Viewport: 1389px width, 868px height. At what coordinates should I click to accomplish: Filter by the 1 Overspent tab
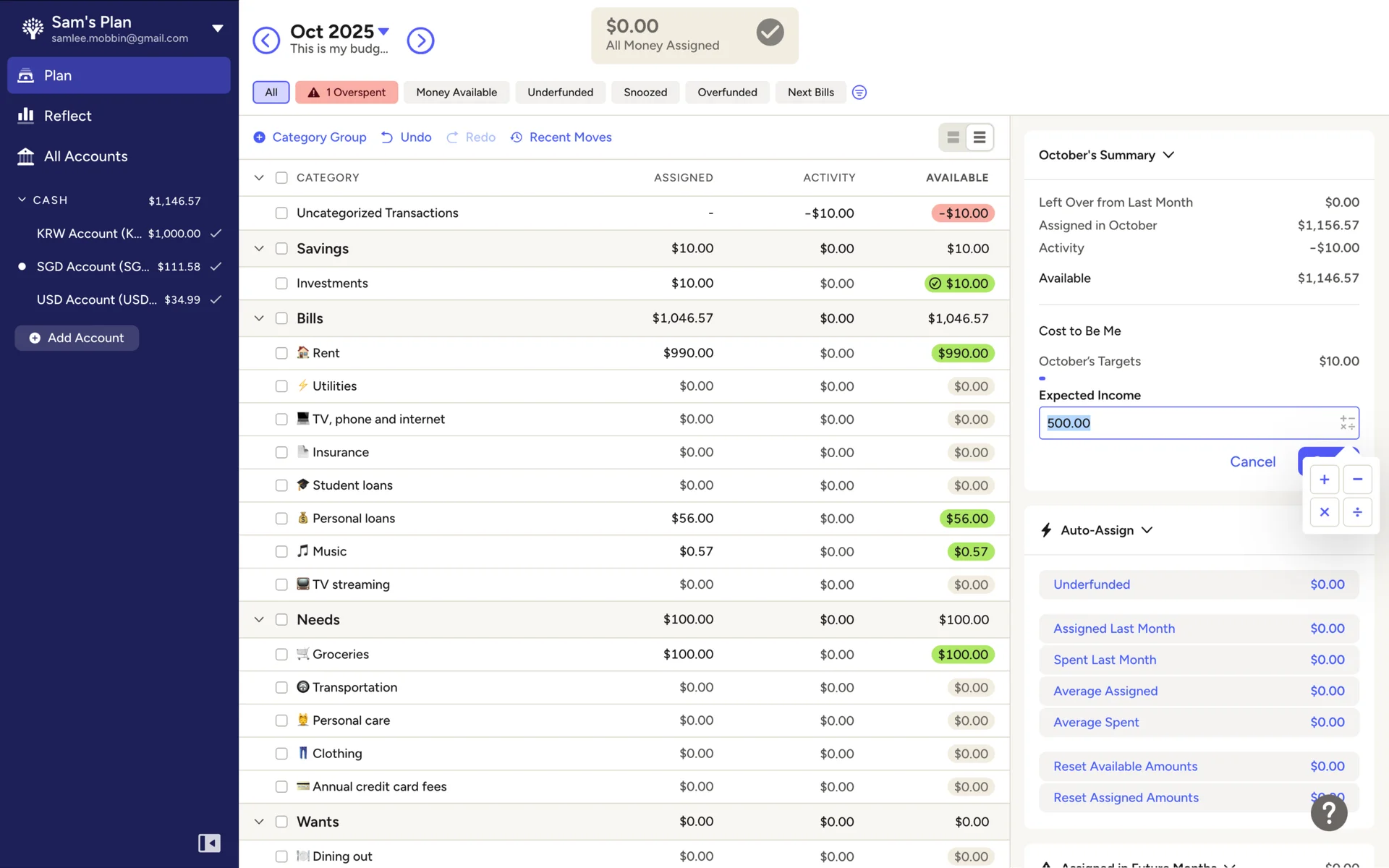347,93
